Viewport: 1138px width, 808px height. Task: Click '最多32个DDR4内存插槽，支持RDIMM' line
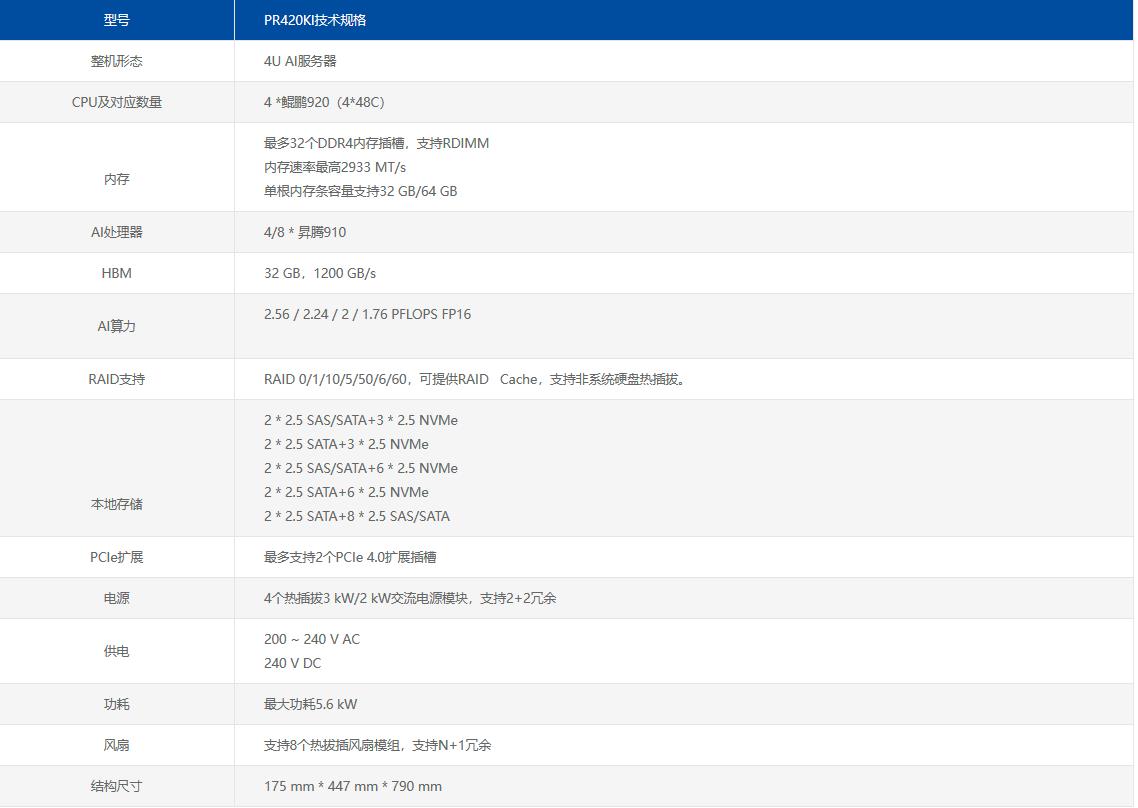pyautogui.click(x=377, y=143)
